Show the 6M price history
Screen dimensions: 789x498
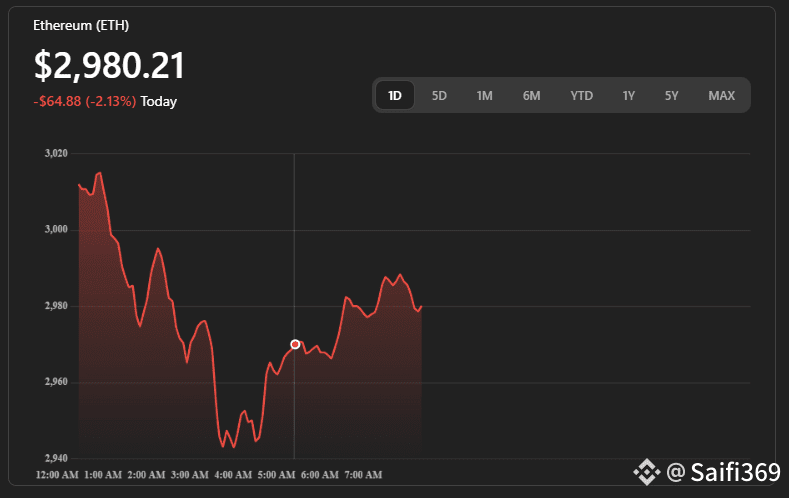click(x=531, y=96)
